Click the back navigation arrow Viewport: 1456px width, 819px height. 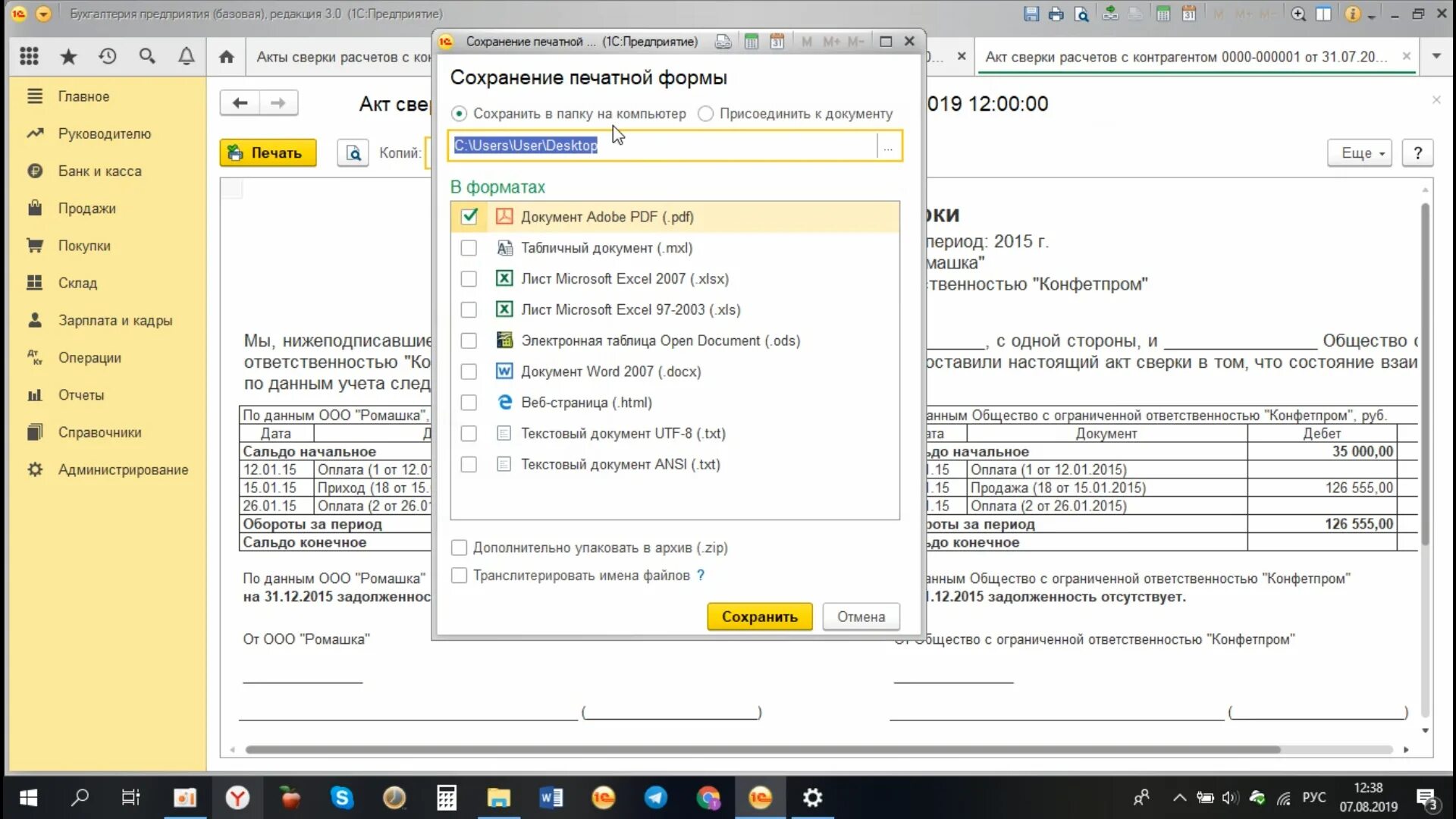coord(240,103)
